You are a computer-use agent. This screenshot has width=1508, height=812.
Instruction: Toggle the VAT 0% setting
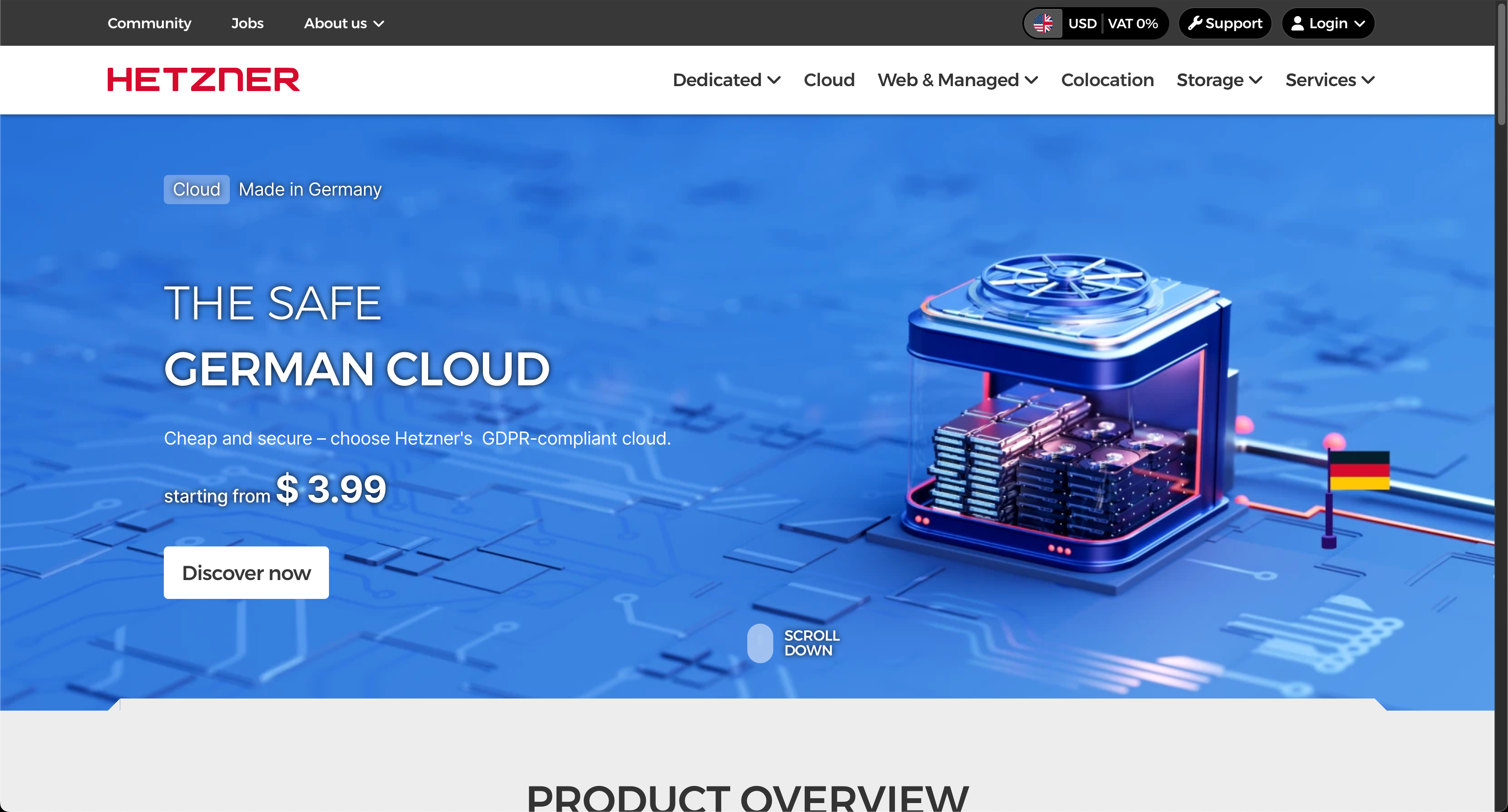[1132, 23]
